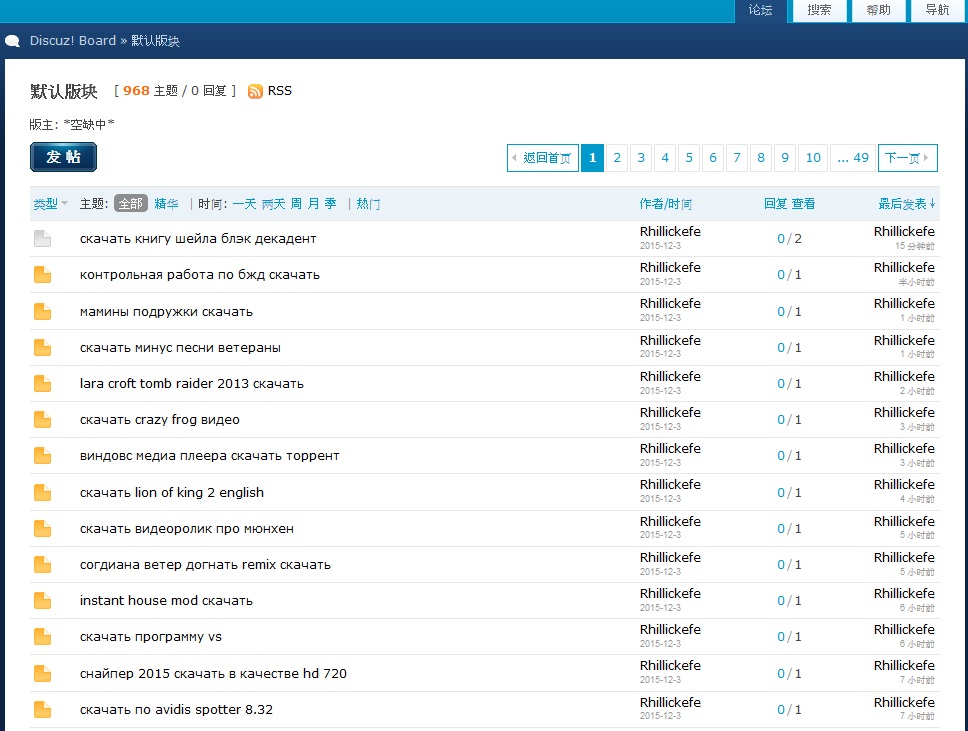Image resolution: width=968 pixels, height=731 pixels.
Task: Open the 搜索 search tab
Action: point(819,10)
